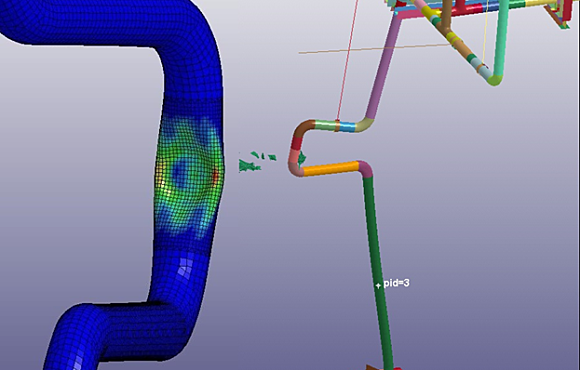Select the green debris fragments beside the pipe

[x=257, y=161]
